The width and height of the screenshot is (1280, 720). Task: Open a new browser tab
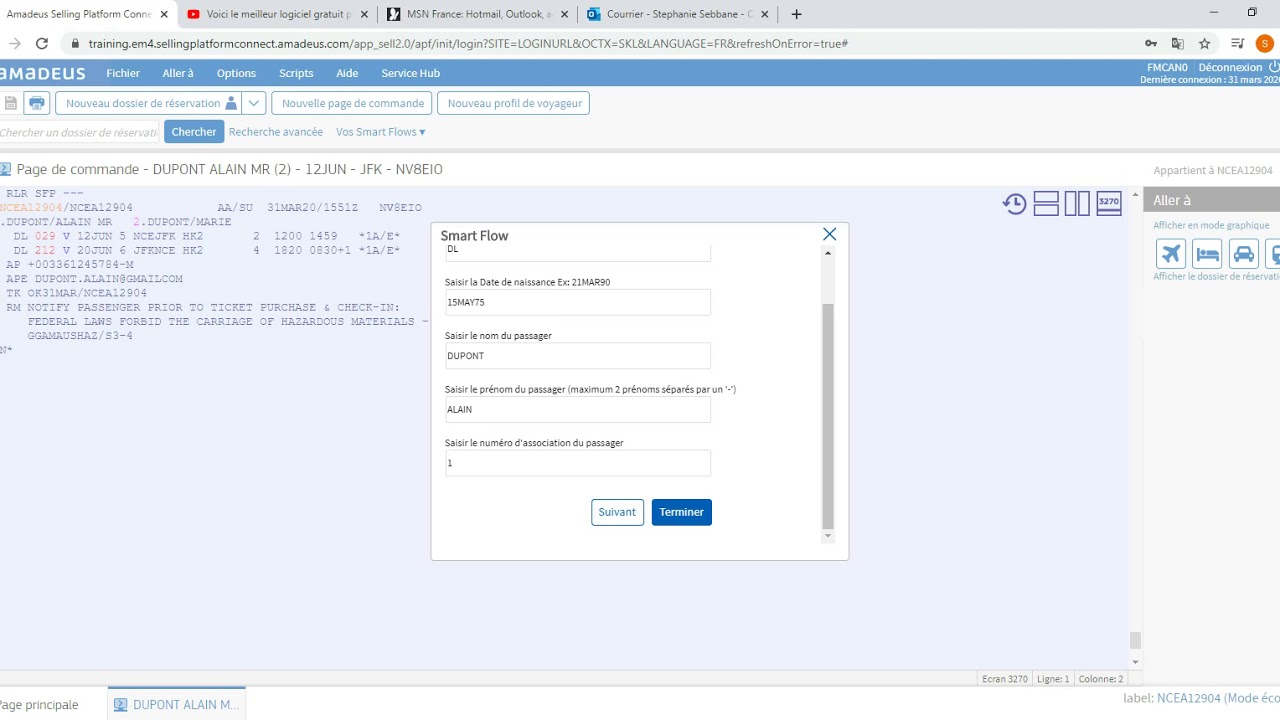[797, 14]
